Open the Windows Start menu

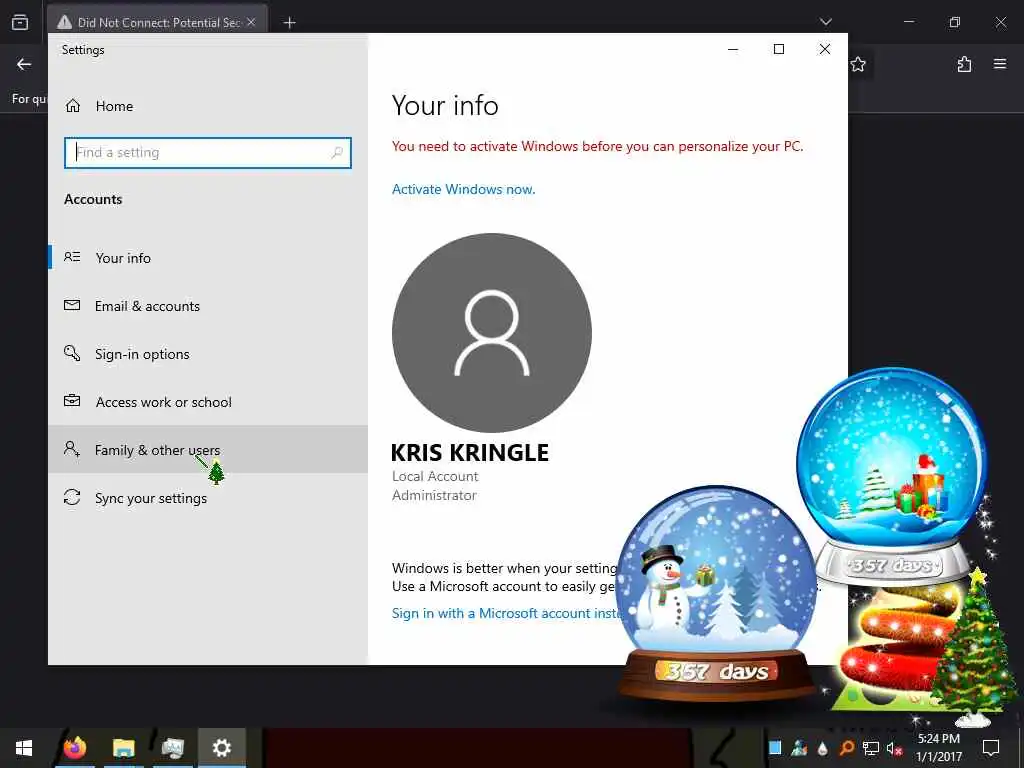24,748
